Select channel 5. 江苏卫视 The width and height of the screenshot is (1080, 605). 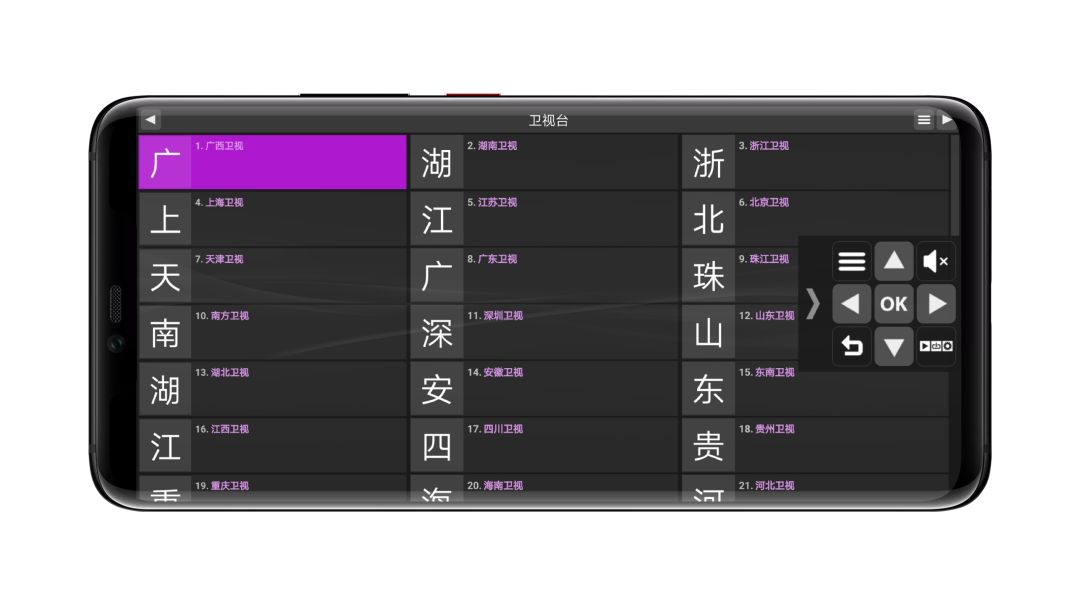(544, 218)
